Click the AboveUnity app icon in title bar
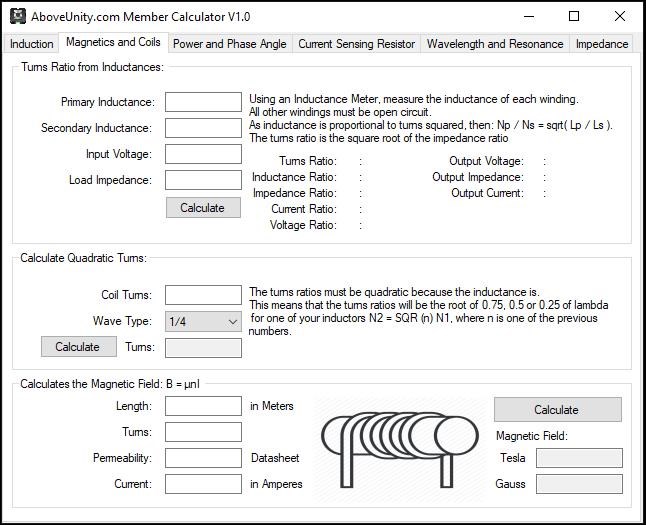This screenshot has height=525, width=646. click(18, 16)
